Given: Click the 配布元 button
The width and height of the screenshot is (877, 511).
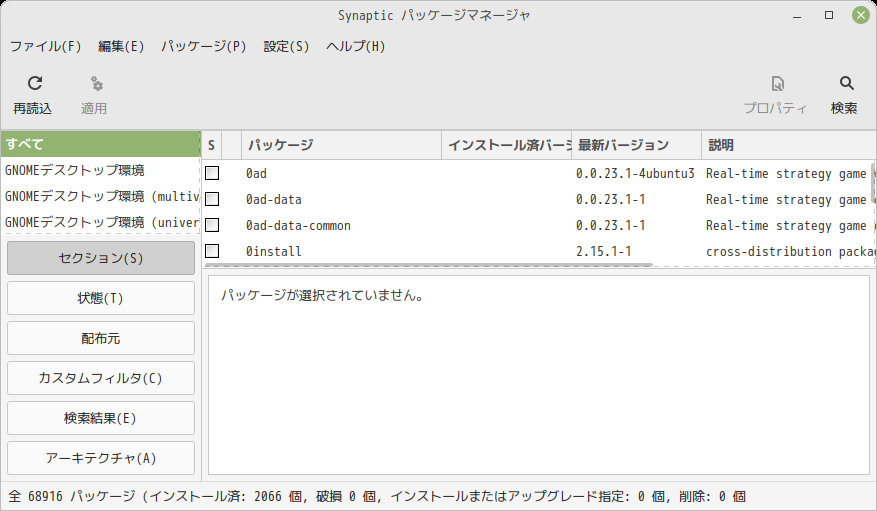Looking at the screenshot, I should click(101, 338).
